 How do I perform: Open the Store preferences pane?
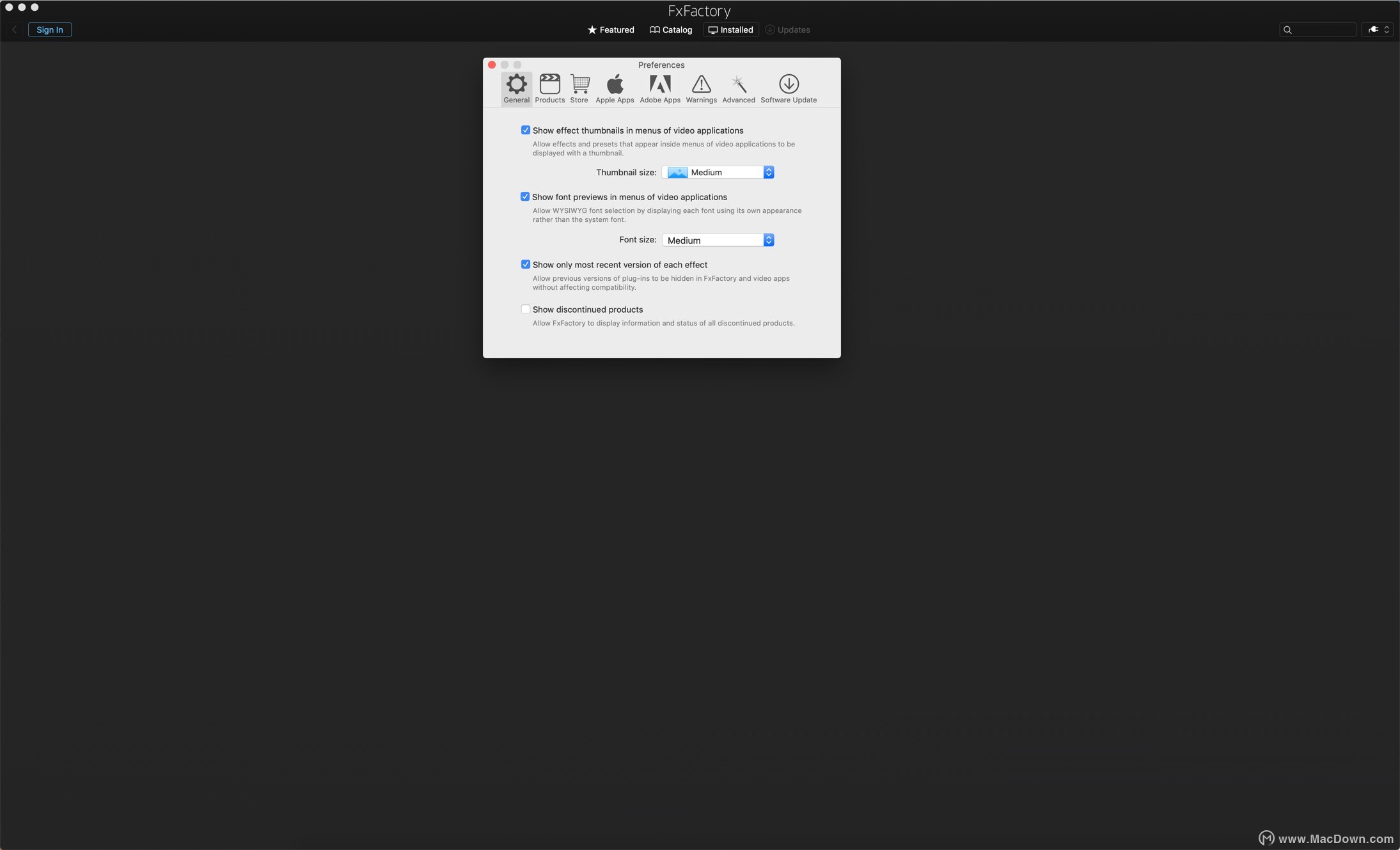click(x=579, y=88)
